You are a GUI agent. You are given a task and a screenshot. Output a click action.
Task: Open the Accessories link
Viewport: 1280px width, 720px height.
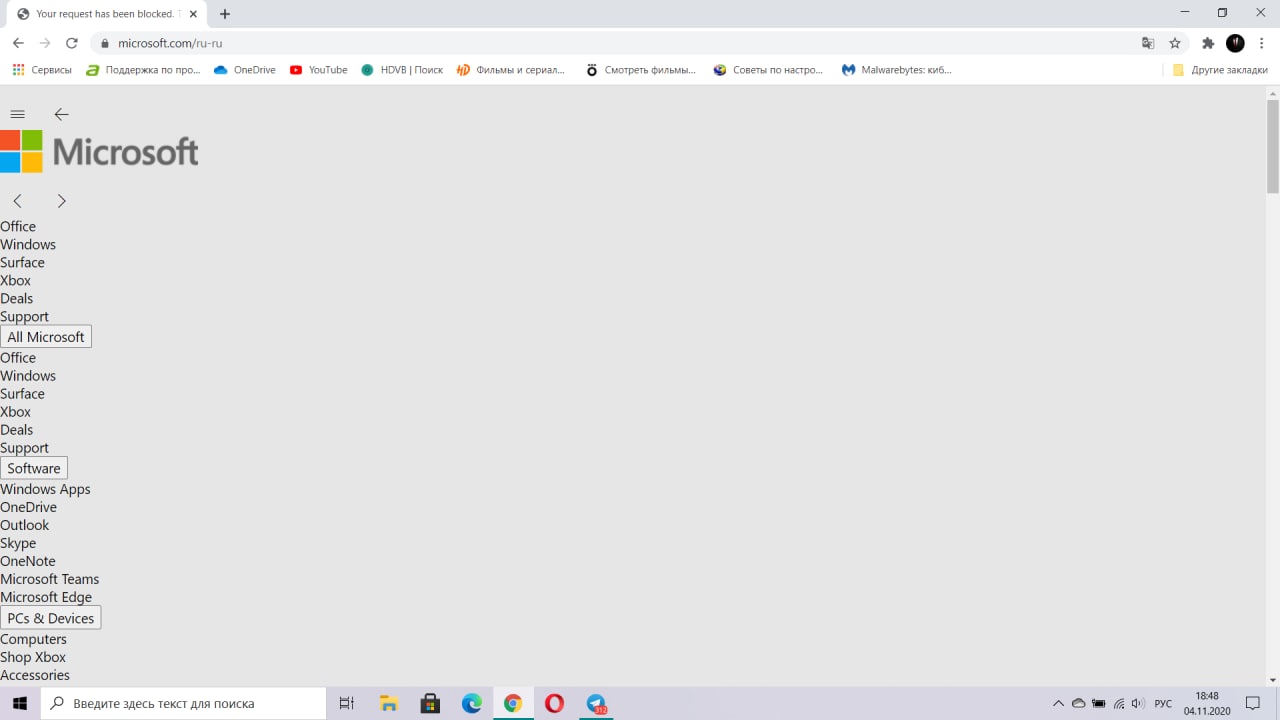[x=35, y=675]
